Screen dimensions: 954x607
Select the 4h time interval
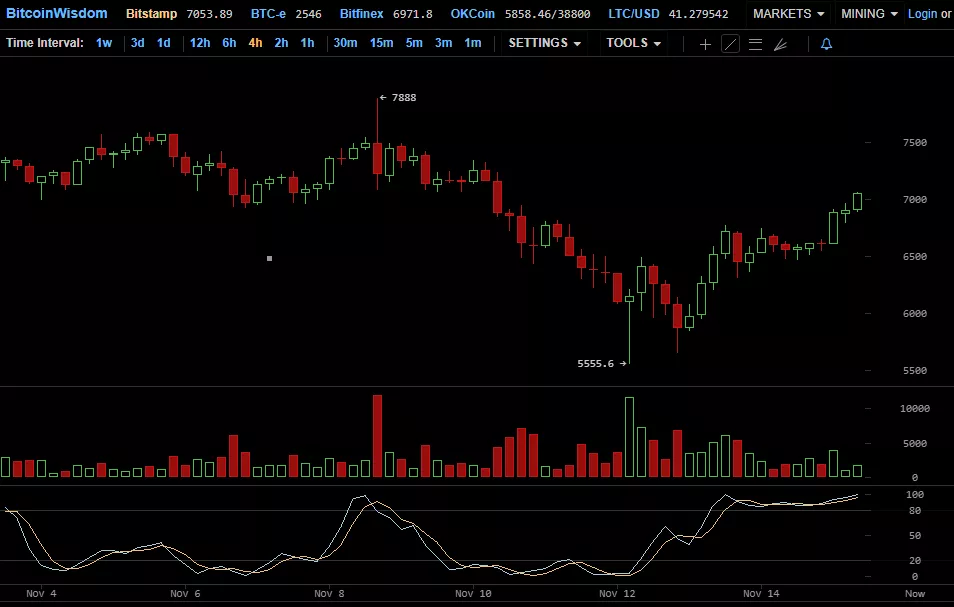tap(256, 43)
